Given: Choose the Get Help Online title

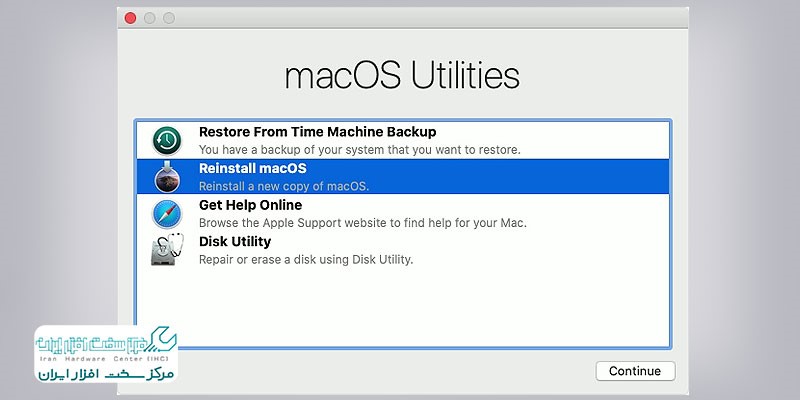Looking at the screenshot, I should pyautogui.click(x=251, y=205).
